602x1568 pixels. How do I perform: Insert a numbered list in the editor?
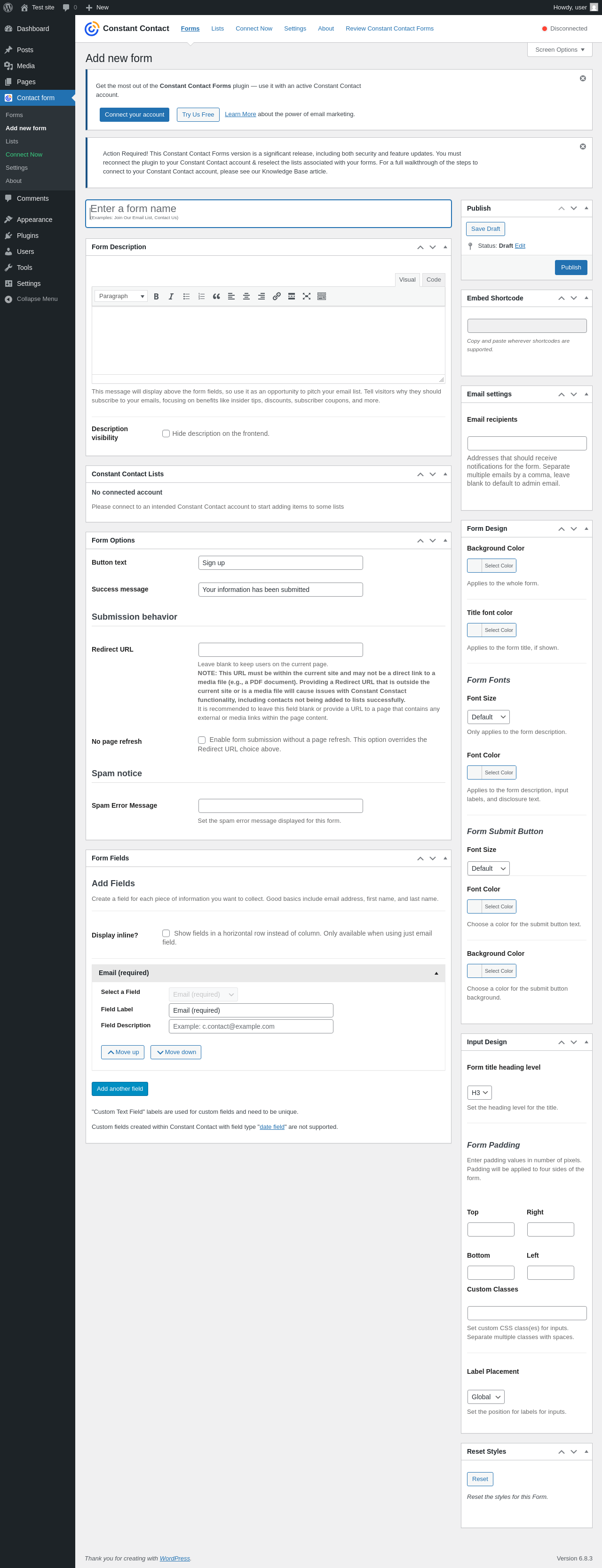click(201, 296)
